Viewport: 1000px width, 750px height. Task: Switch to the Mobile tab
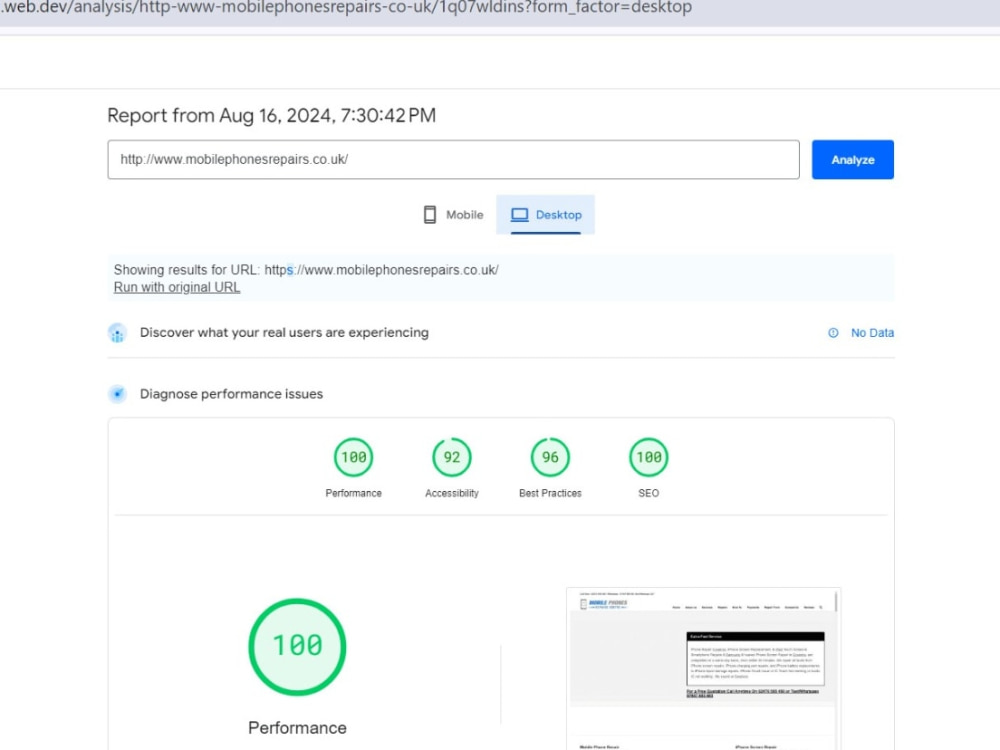pyautogui.click(x=453, y=215)
